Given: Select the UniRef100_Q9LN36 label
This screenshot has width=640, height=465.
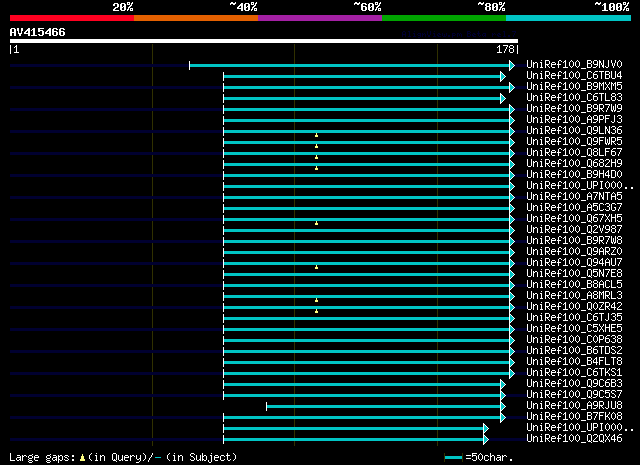Looking at the screenshot, I should (x=574, y=131).
